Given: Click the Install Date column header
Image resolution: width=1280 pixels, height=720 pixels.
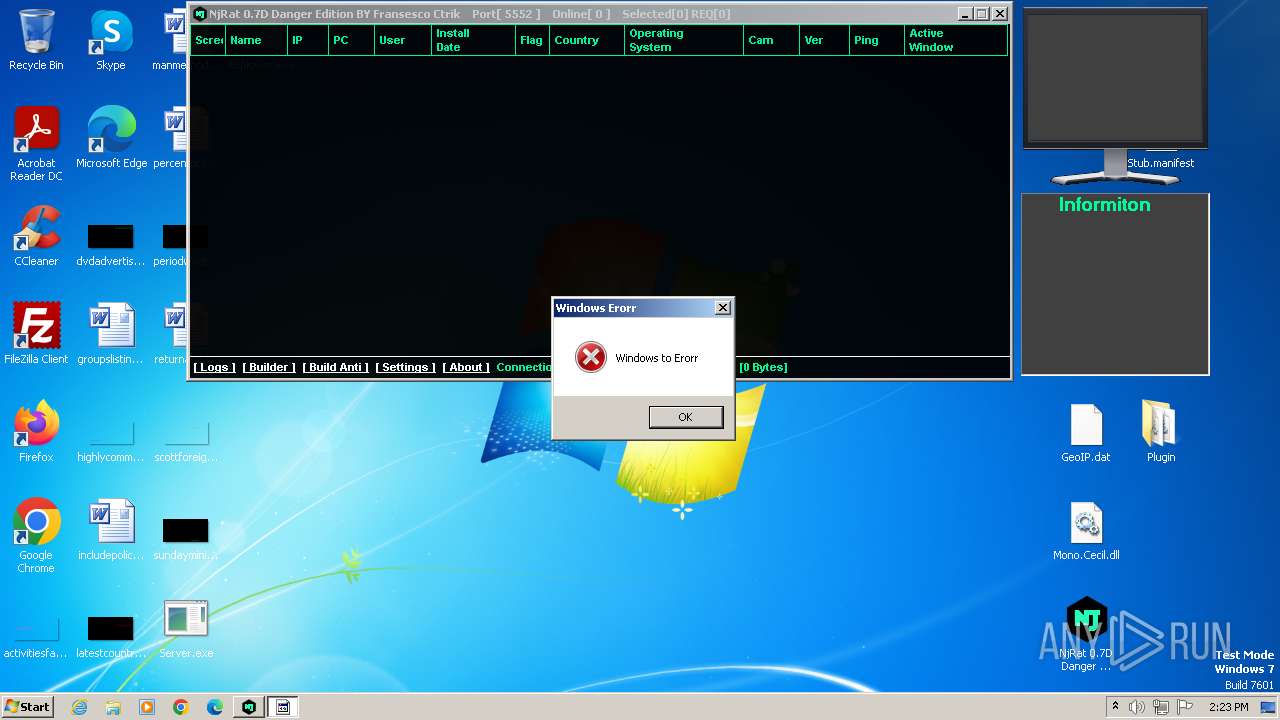Looking at the screenshot, I should pyautogui.click(x=473, y=40).
